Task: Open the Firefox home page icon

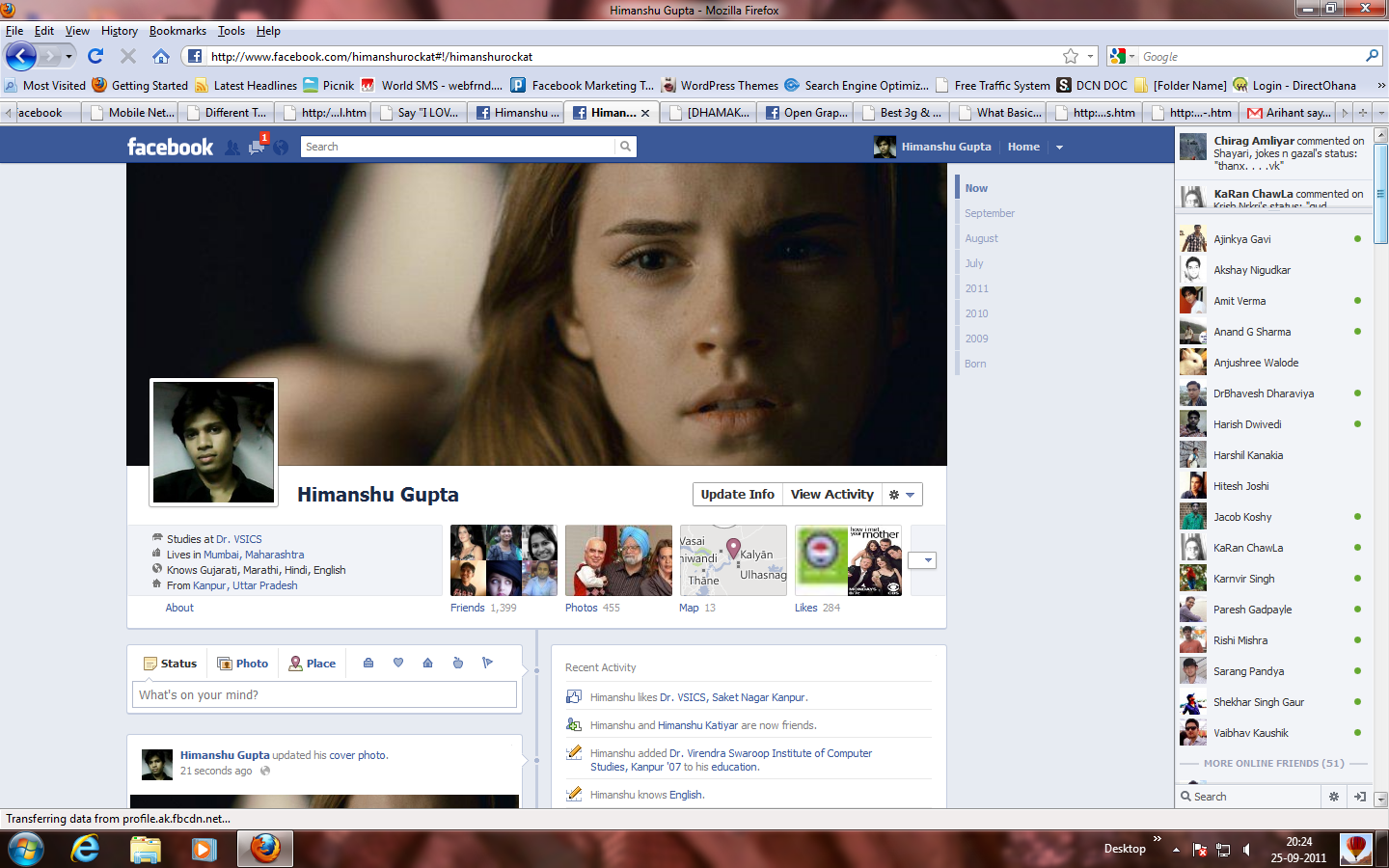Action: (161, 56)
